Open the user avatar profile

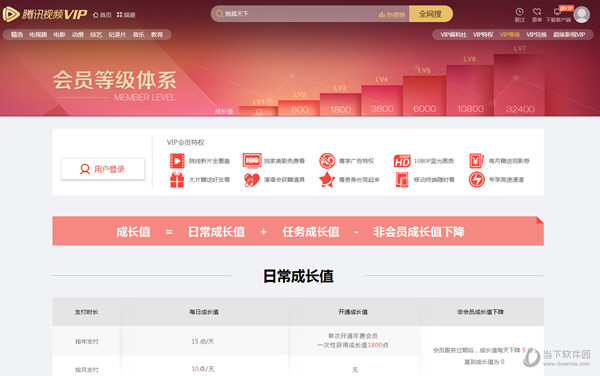[x=582, y=15]
